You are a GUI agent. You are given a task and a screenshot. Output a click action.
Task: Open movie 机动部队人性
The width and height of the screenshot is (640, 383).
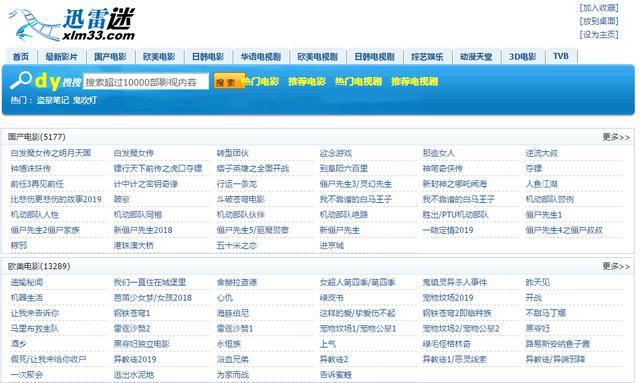35,215
